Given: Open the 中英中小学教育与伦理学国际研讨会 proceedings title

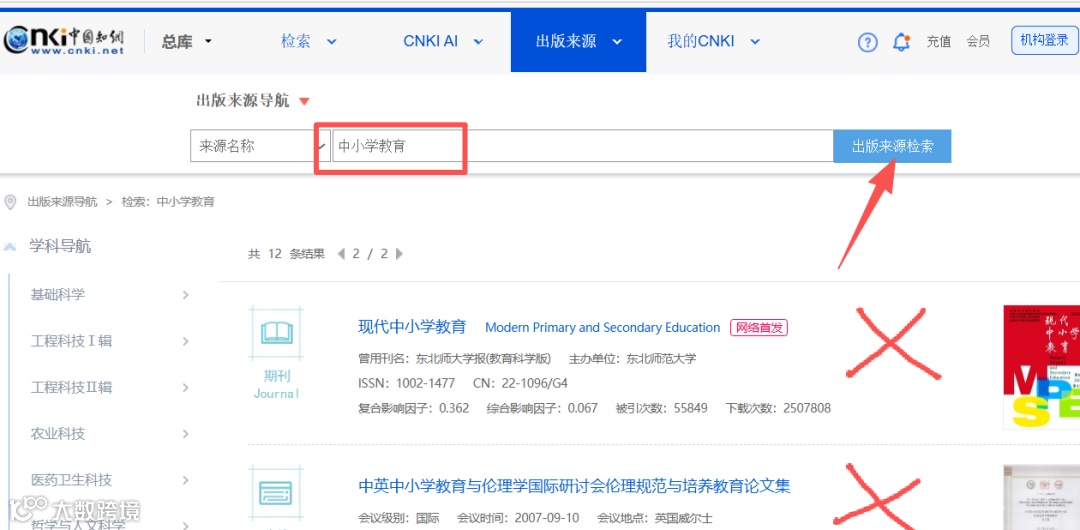Looking at the screenshot, I should click(x=574, y=487).
